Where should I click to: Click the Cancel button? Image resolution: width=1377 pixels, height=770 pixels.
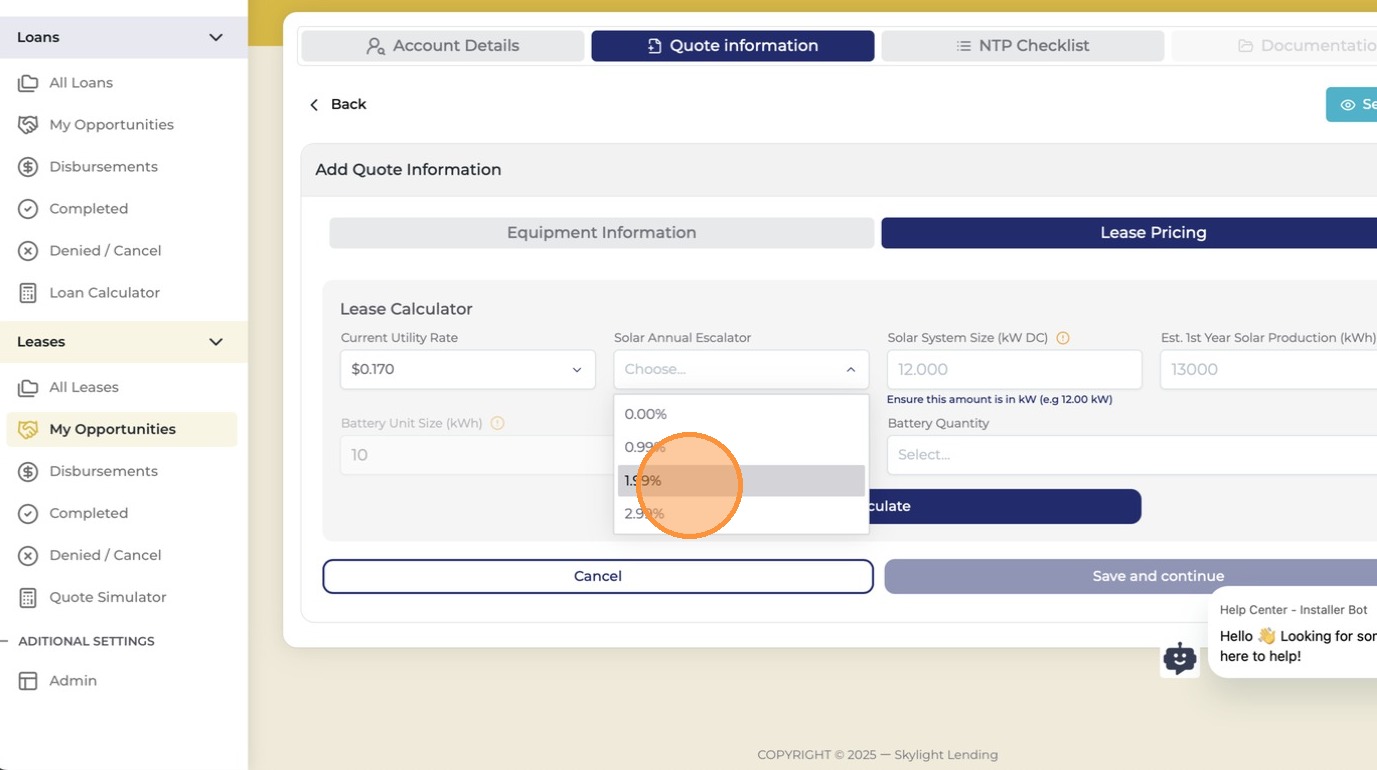598,576
